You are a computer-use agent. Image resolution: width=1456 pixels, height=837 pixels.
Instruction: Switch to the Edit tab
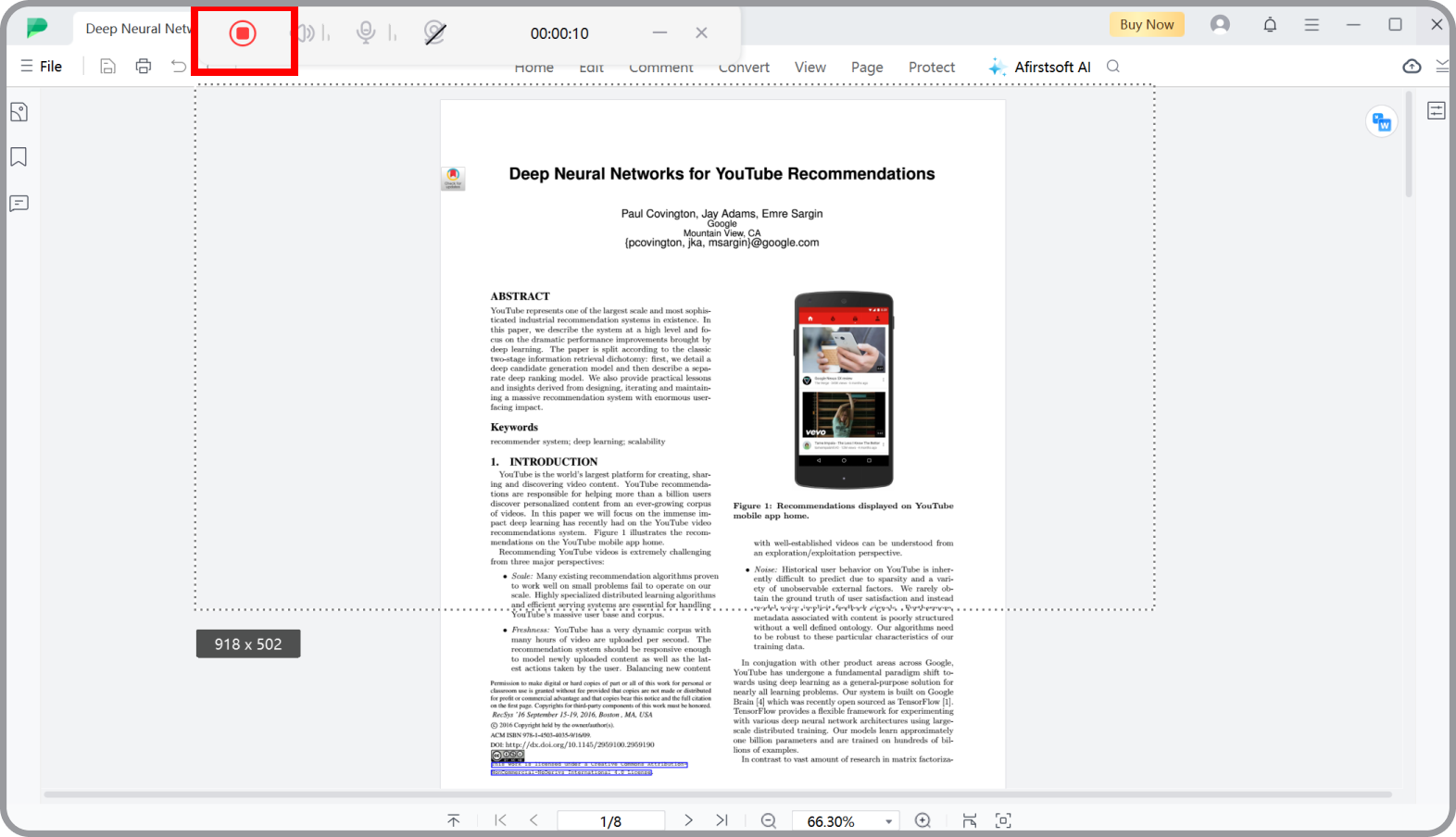click(591, 68)
